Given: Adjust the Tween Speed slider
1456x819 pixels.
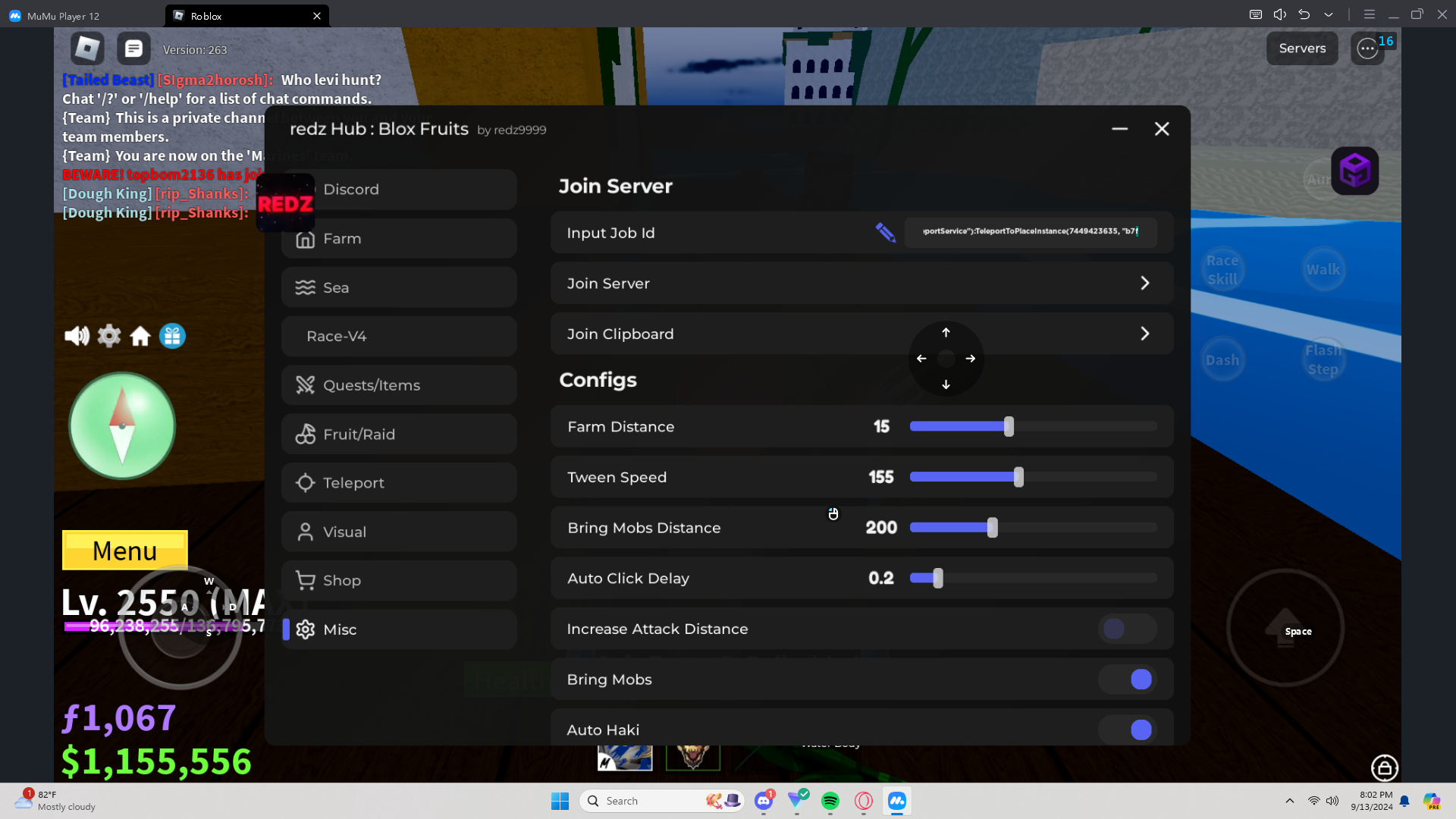Looking at the screenshot, I should tap(1033, 477).
